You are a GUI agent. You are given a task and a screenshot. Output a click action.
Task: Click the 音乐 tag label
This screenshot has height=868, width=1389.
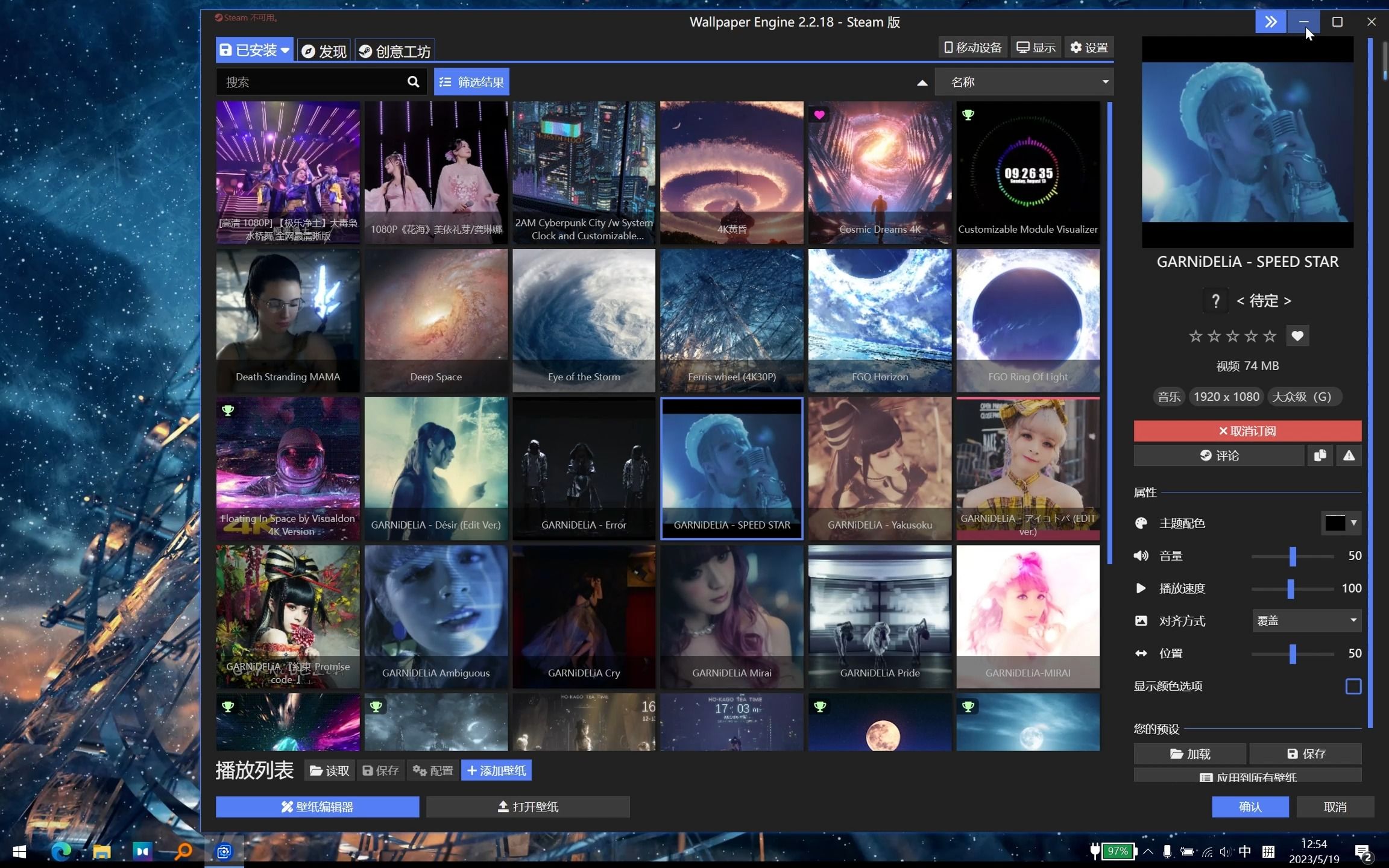coord(1169,397)
